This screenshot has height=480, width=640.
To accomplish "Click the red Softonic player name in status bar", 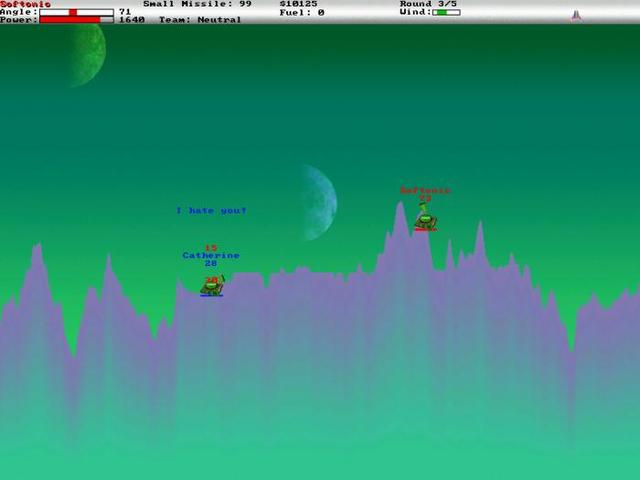I will (x=25, y=4).
